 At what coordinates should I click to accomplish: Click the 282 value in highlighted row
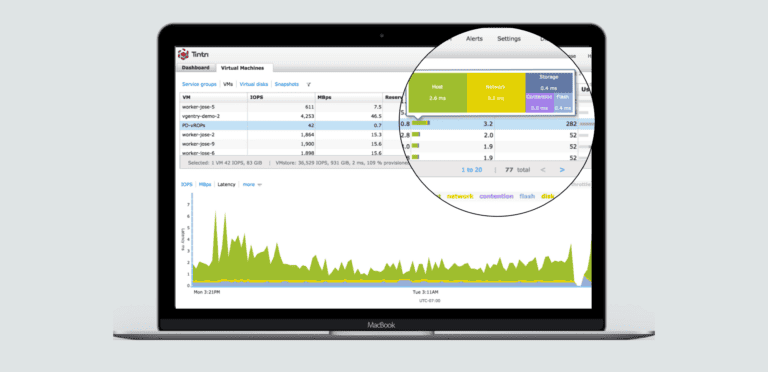click(x=570, y=124)
